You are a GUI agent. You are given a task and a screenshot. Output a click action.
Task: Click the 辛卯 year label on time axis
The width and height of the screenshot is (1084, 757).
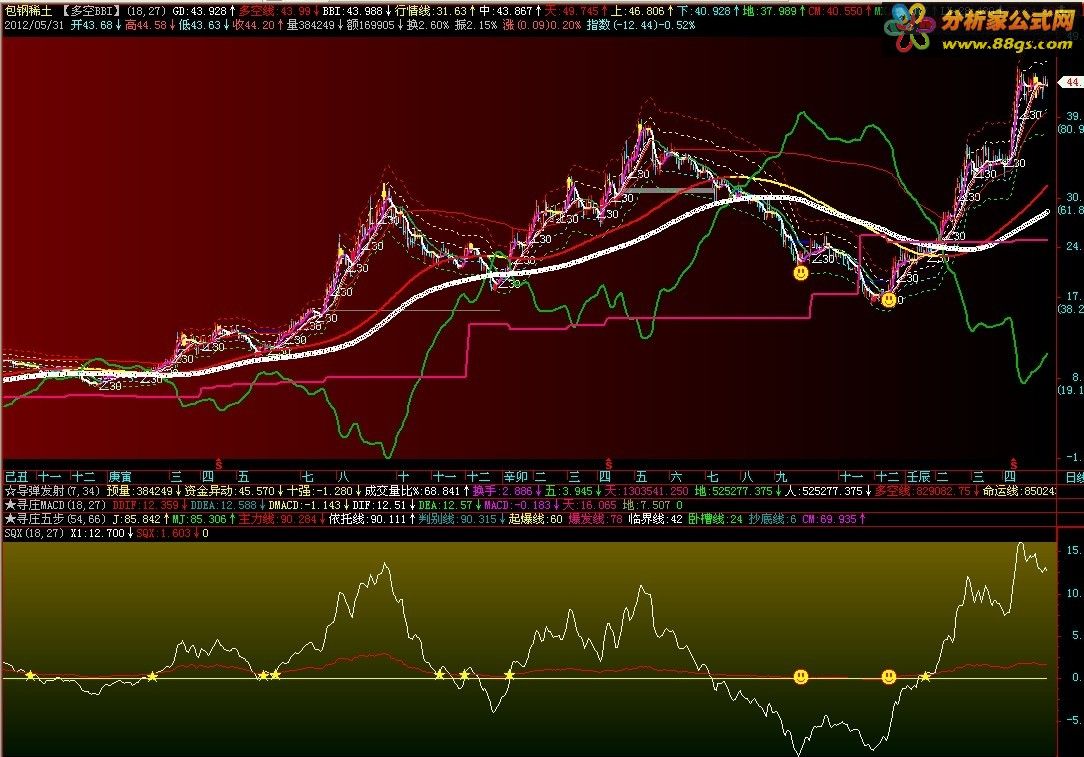516,476
